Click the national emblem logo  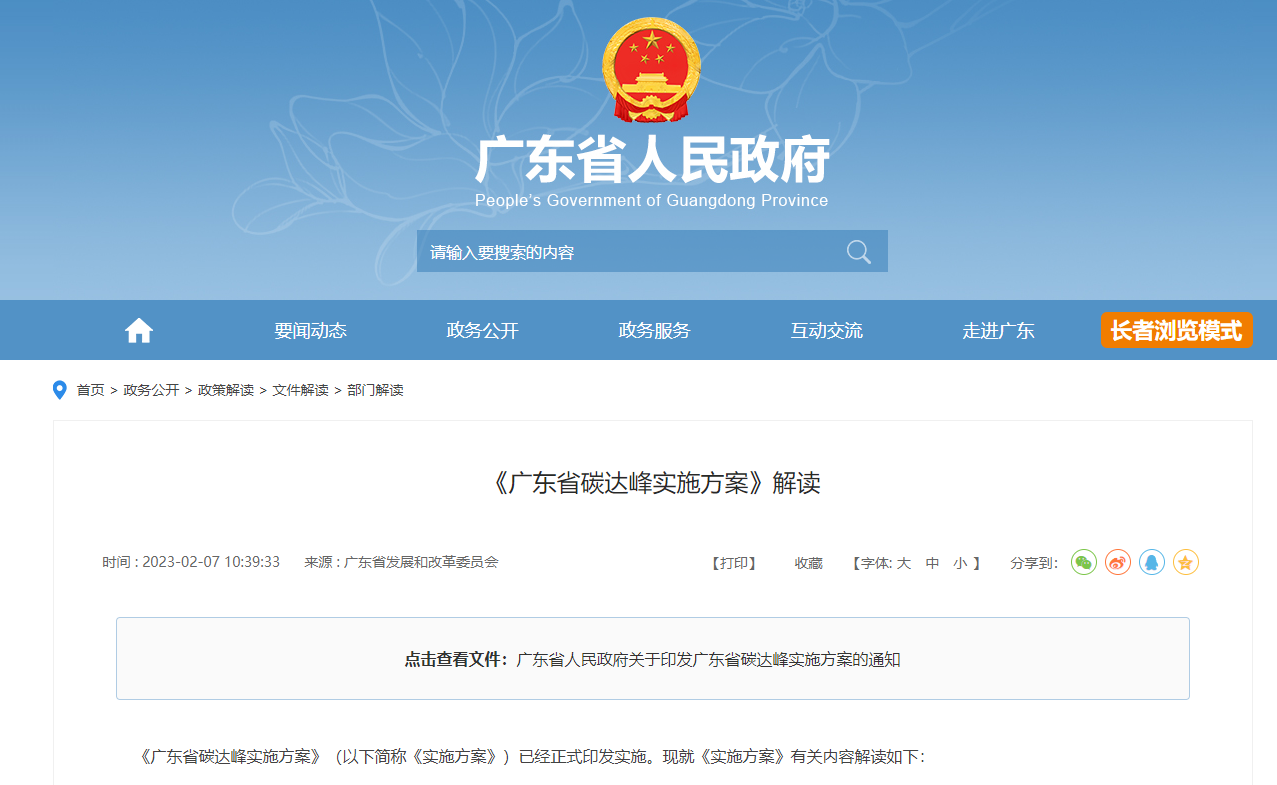click(651, 70)
